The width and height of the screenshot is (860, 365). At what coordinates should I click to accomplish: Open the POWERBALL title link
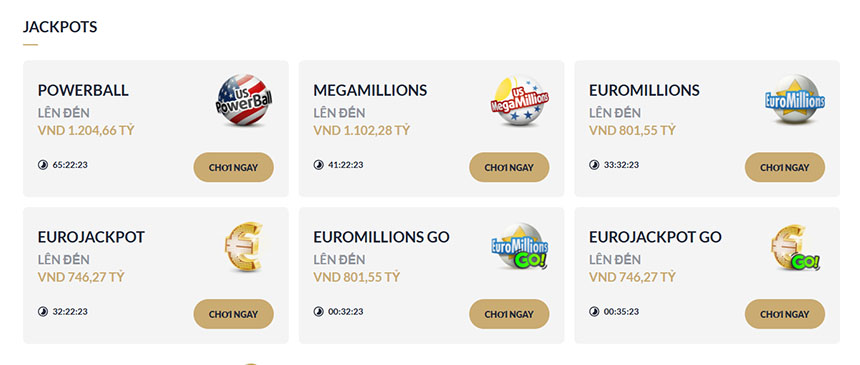click(83, 91)
